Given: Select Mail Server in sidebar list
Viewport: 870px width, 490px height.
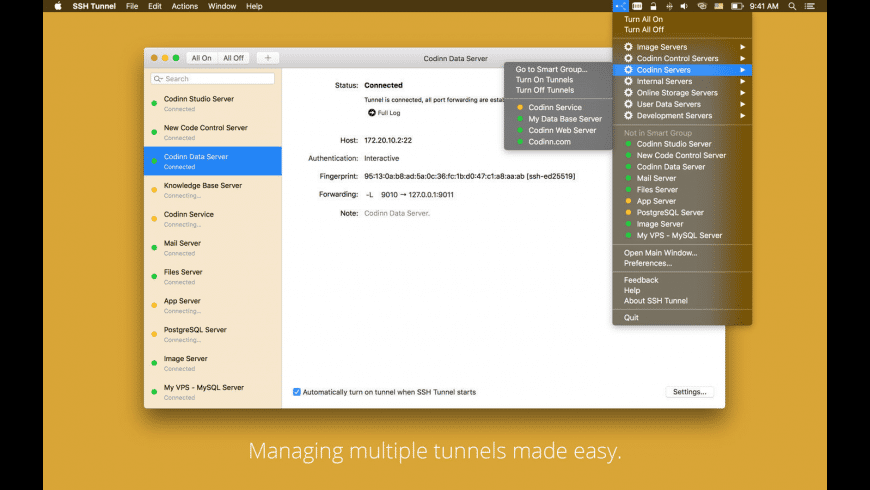Looking at the screenshot, I should [x=213, y=247].
